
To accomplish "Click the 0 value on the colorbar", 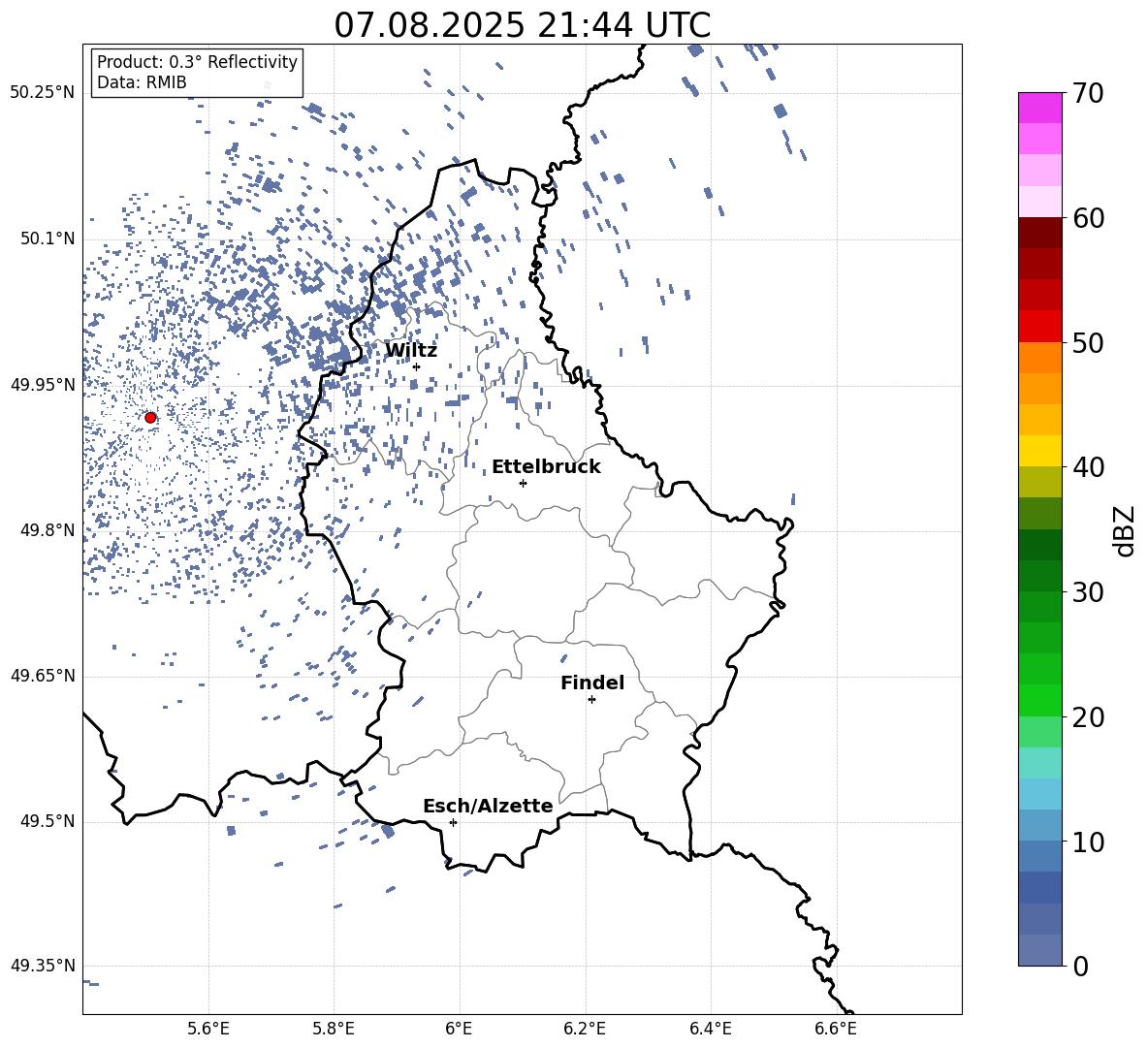I will pos(1080,966).
